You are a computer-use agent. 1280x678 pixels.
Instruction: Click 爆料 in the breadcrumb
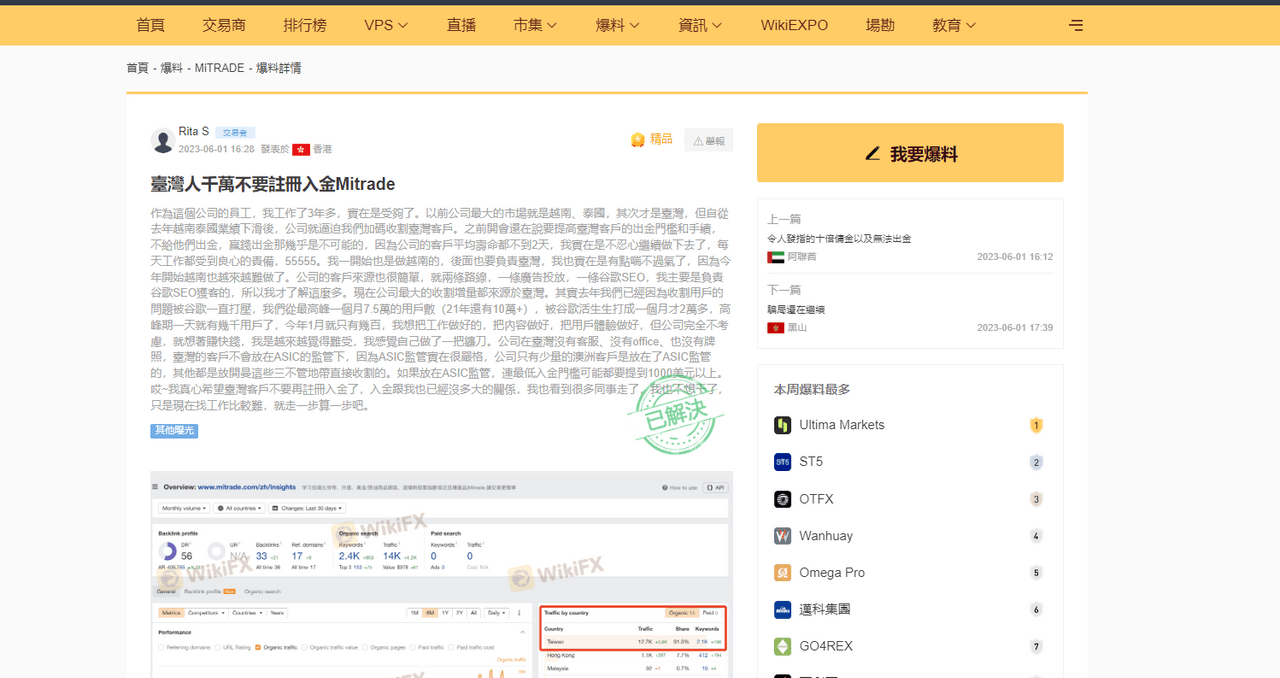pyautogui.click(x=172, y=68)
